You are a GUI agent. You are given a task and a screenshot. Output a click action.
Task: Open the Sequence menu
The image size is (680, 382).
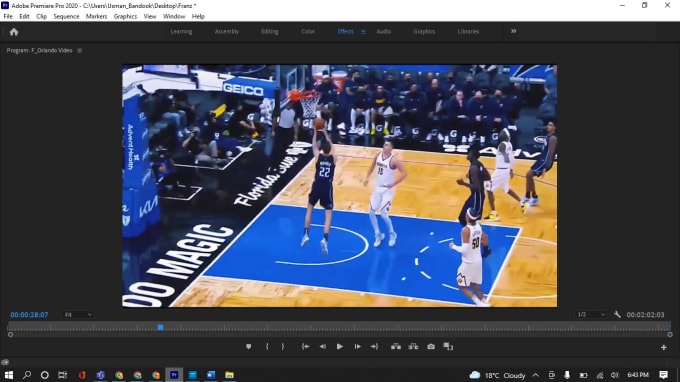(x=66, y=16)
